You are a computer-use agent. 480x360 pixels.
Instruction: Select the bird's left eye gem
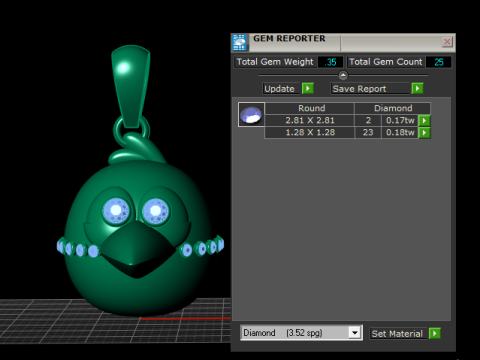116,211
